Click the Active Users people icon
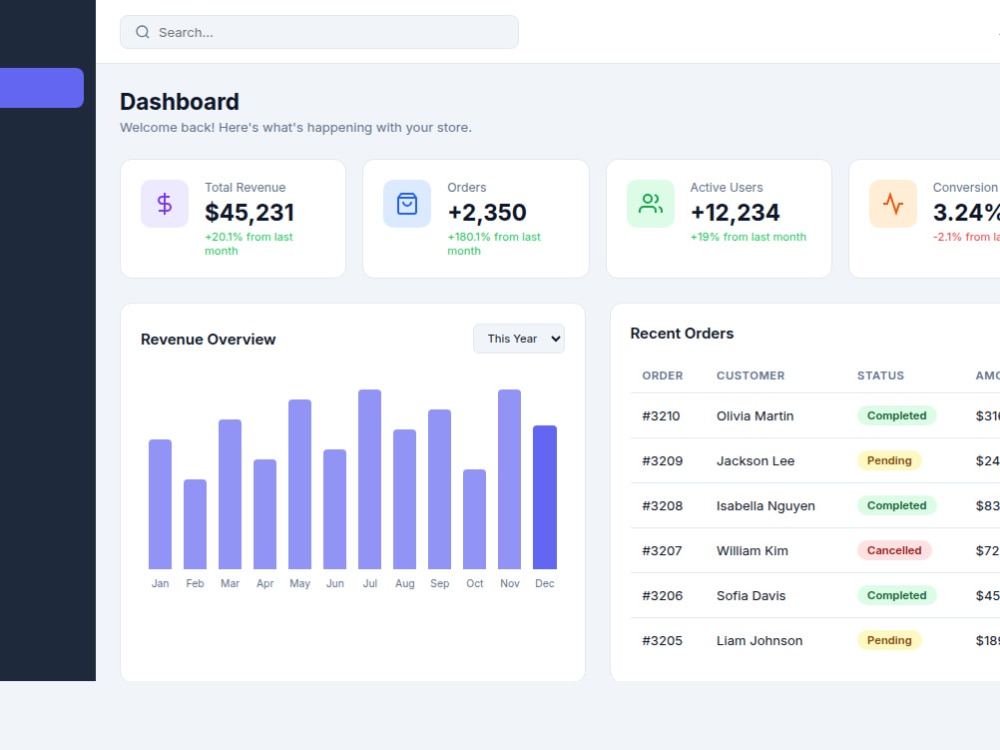 650,203
